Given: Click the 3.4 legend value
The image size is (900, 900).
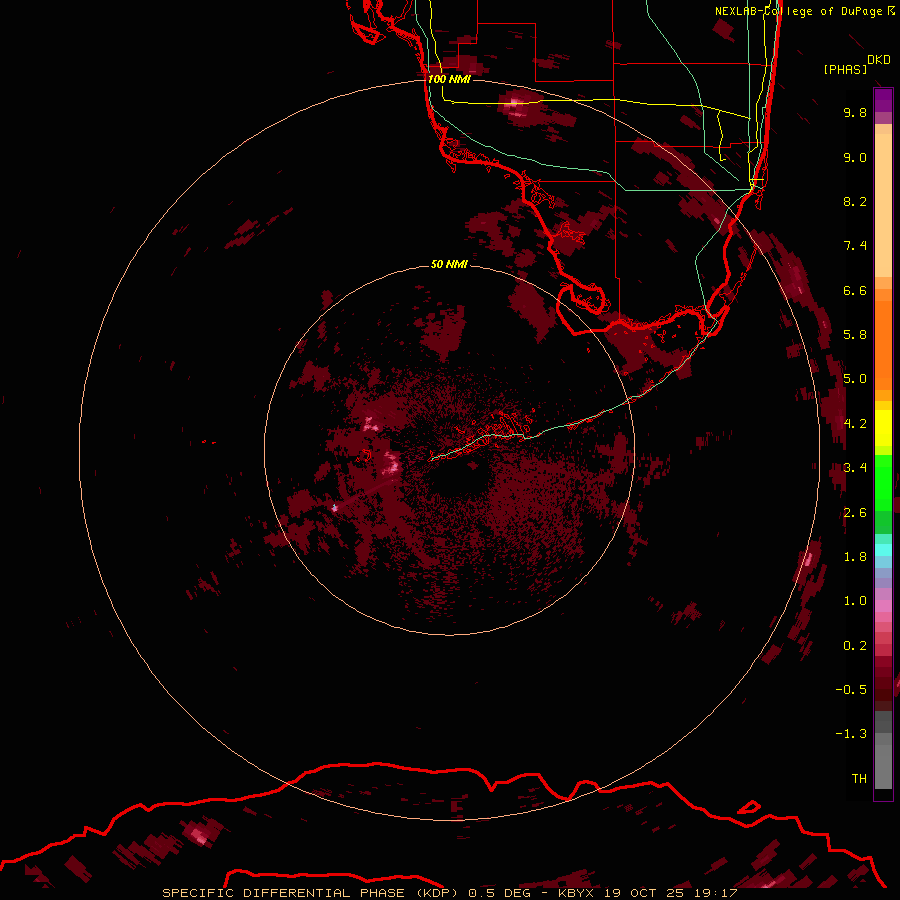Looking at the screenshot, I should 855,468.
